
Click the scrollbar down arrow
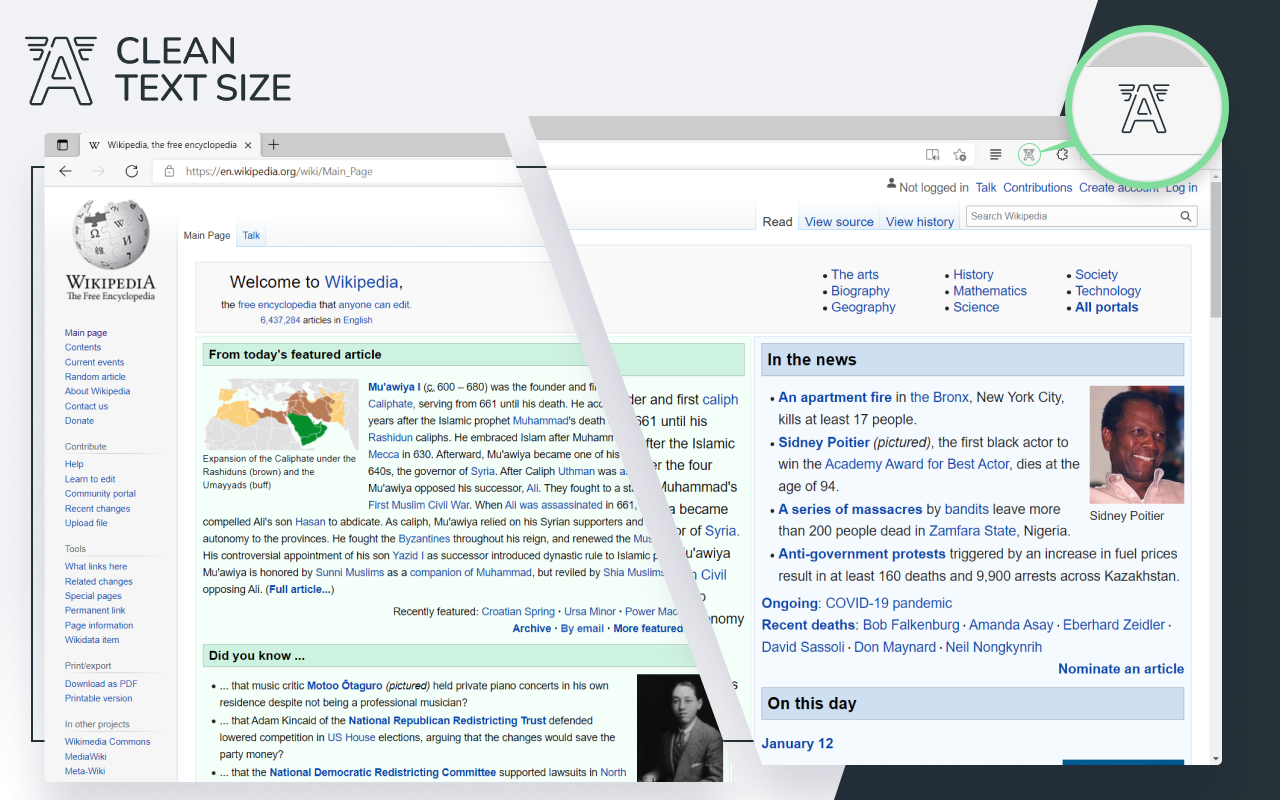point(1216,758)
